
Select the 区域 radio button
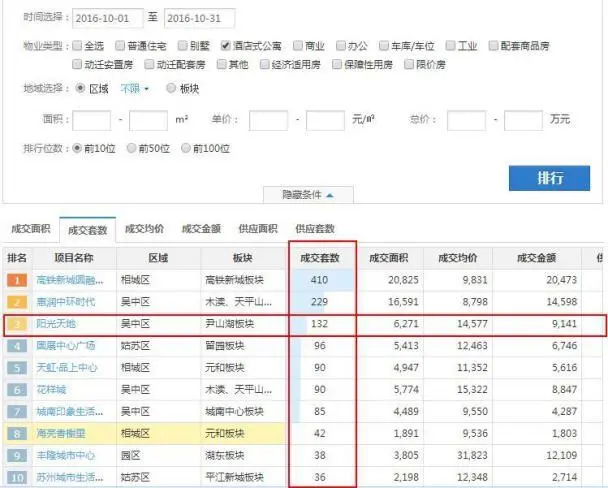coord(80,88)
